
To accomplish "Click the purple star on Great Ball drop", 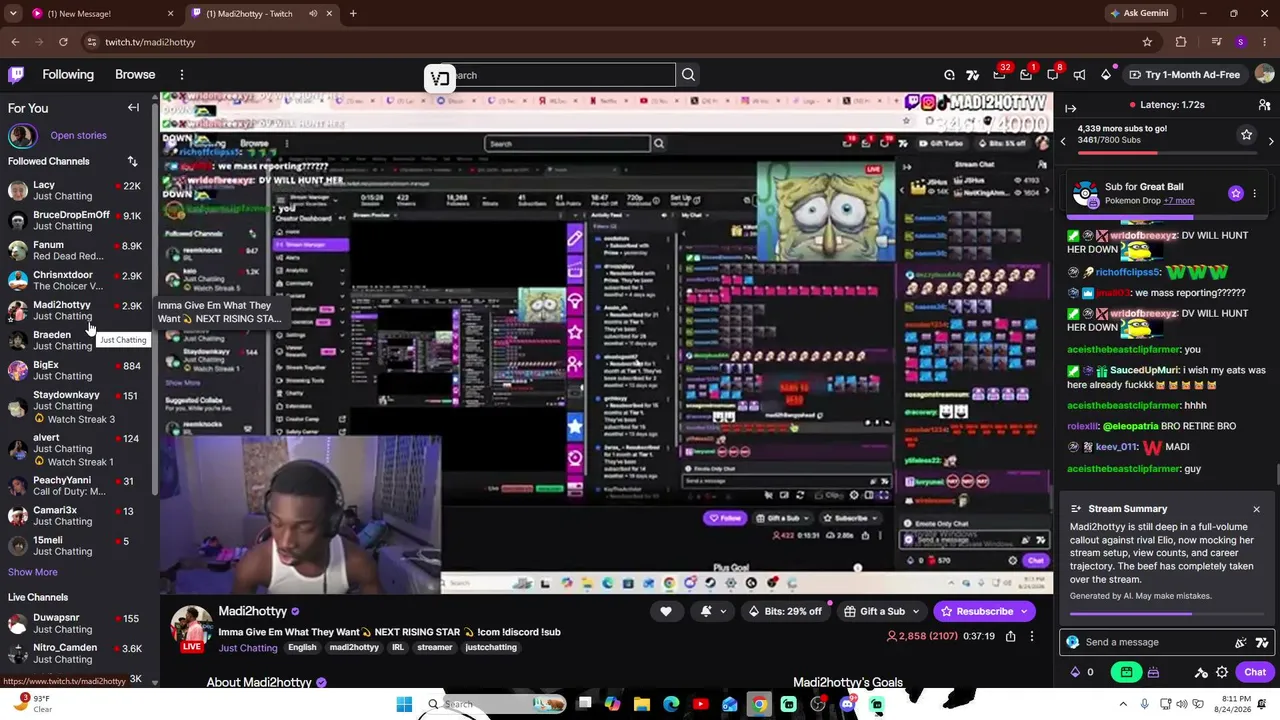I will click(x=1236, y=193).
